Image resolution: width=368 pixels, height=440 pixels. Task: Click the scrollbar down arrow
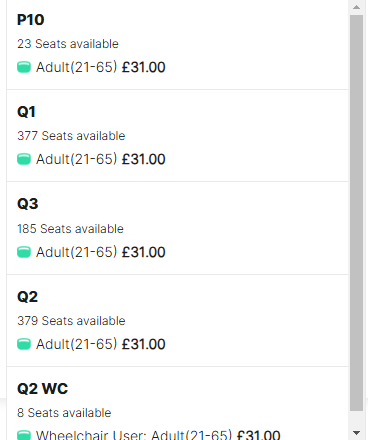pyautogui.click(x=356, y=433)
